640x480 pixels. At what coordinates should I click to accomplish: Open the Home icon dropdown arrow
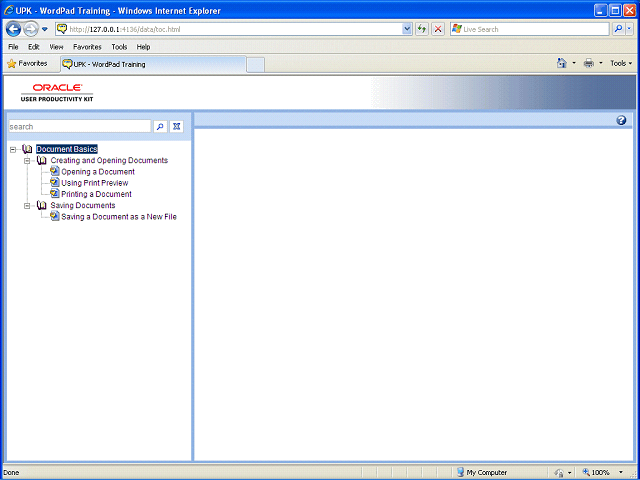point(574,63)
